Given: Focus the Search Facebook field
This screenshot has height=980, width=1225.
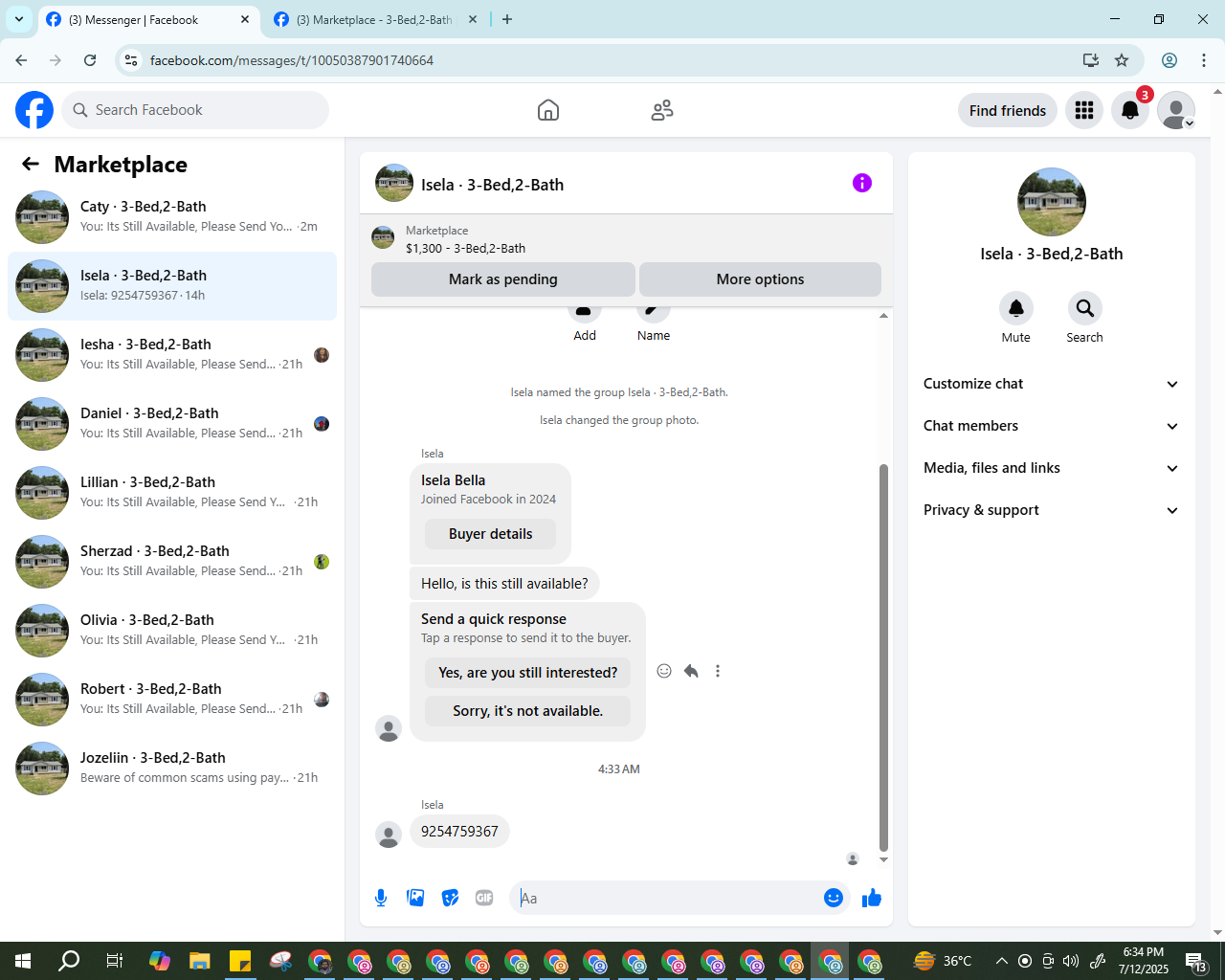Looking at the screenshot, I should (x=195, y=110).
